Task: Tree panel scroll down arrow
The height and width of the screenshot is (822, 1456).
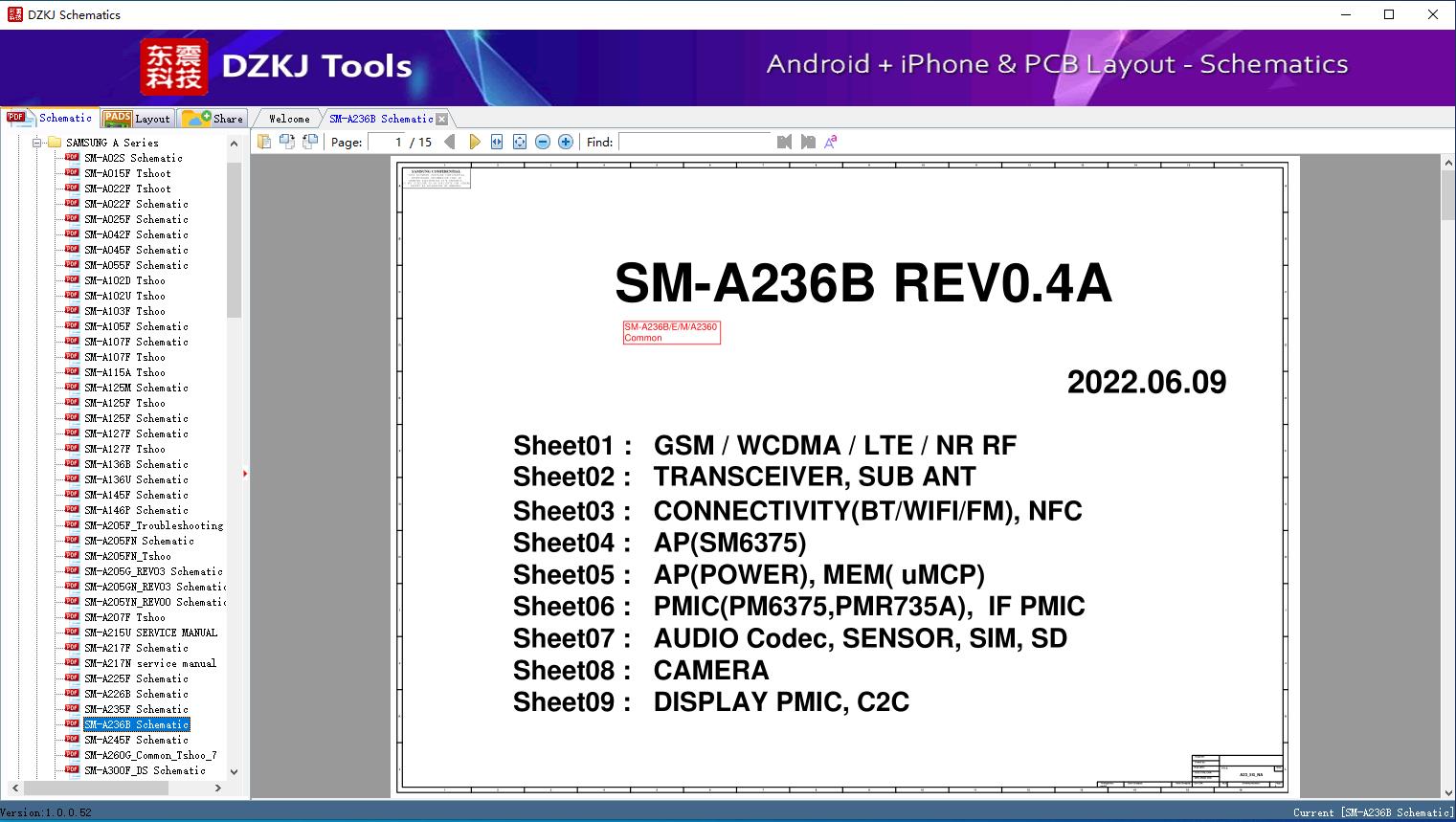Action: click(x=234, y=771)
